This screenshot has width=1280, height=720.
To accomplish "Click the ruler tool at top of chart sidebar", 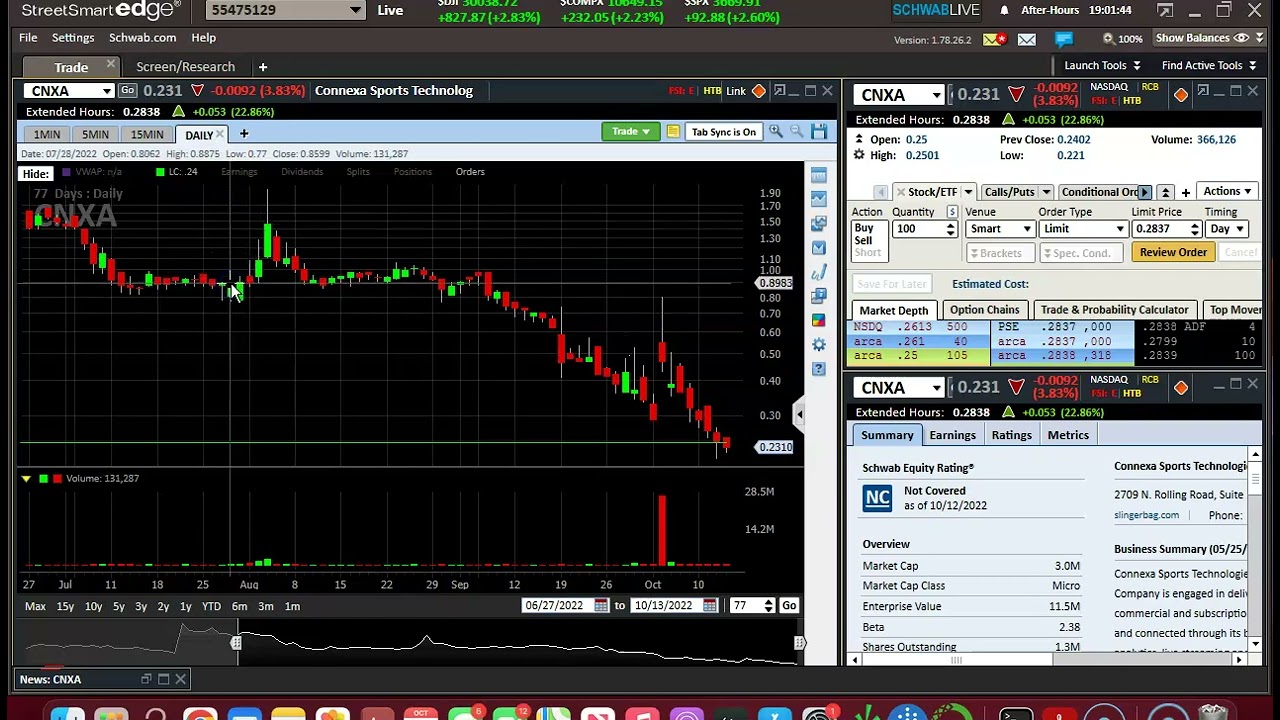I will point(819,176).
